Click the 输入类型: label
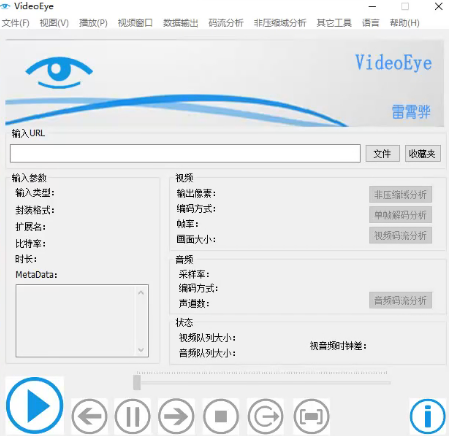Viewport: 449px width, 436px height. tap(35, 193)
